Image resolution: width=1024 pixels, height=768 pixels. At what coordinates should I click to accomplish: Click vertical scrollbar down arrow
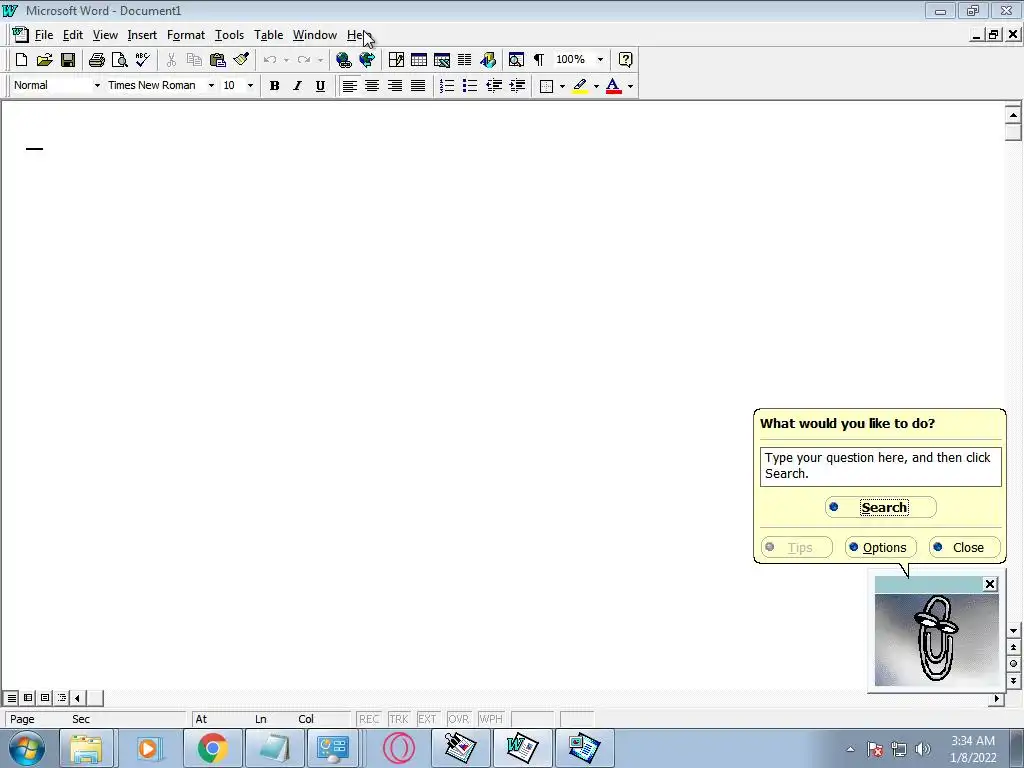pos(1013,631)
